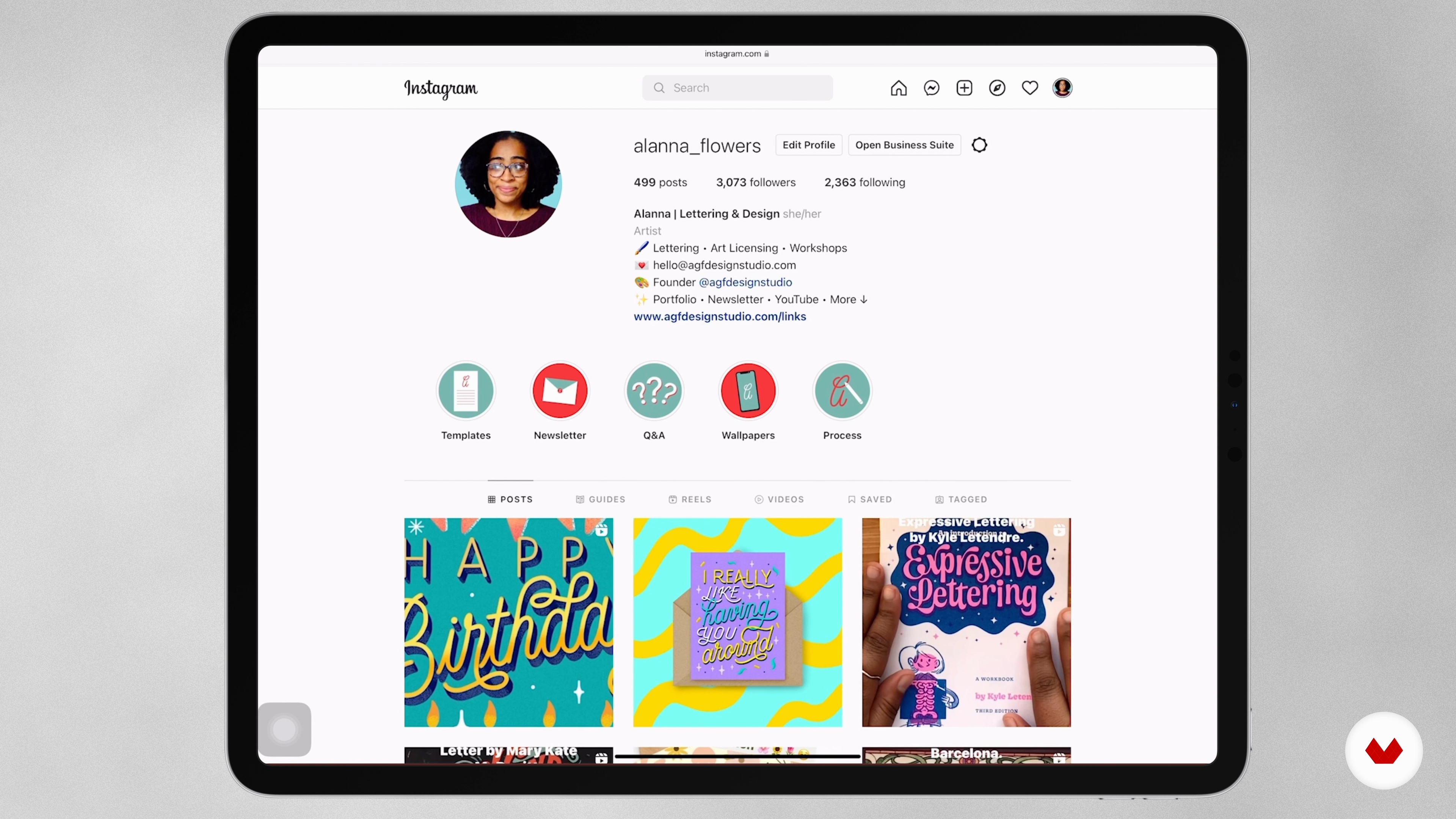1456x819 pixels.
Task: Click the 'Artist' category label
Action: click(x=647, y=231)
